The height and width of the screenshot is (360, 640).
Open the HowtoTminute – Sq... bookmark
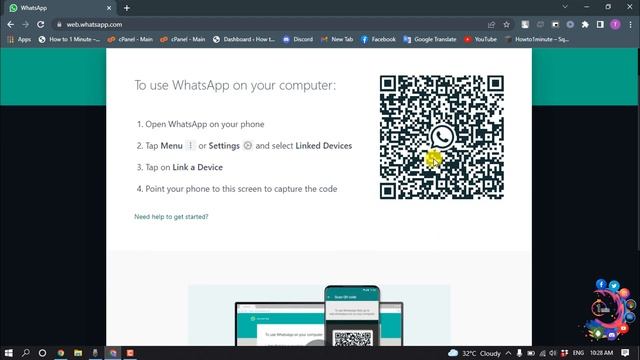(537, 39)
